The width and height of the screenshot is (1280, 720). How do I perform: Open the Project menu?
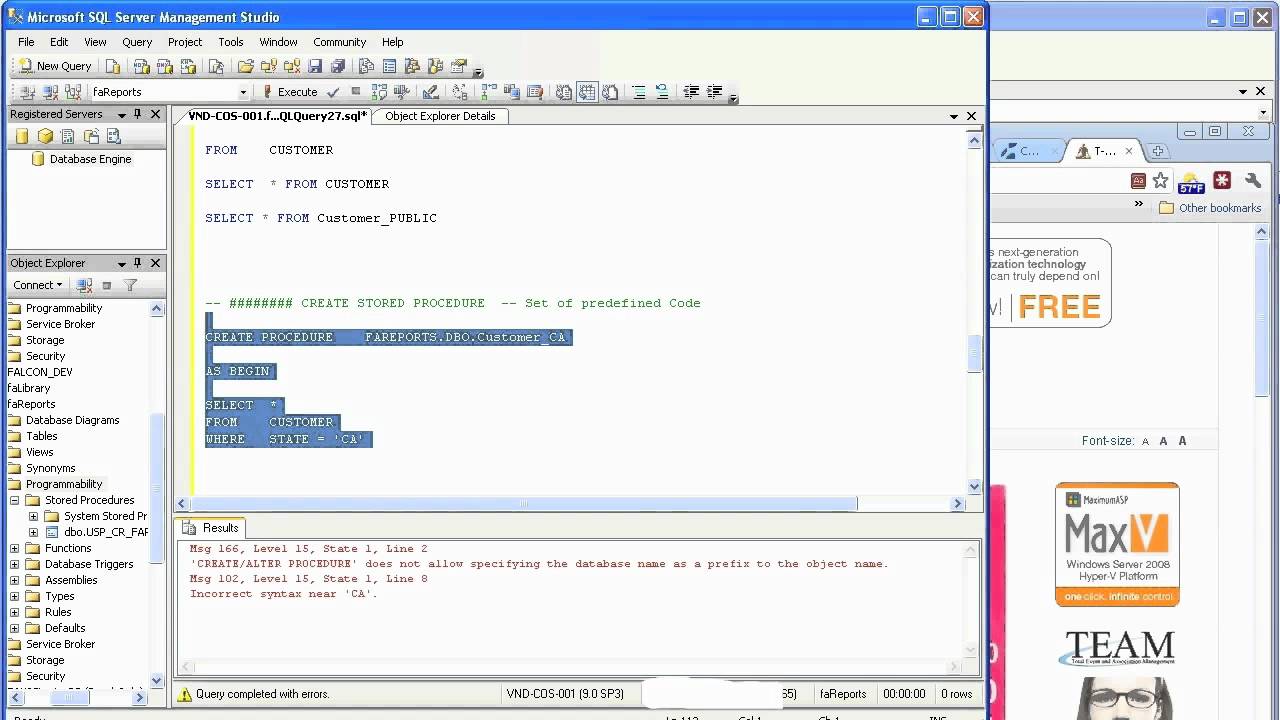tap(185, 42)
